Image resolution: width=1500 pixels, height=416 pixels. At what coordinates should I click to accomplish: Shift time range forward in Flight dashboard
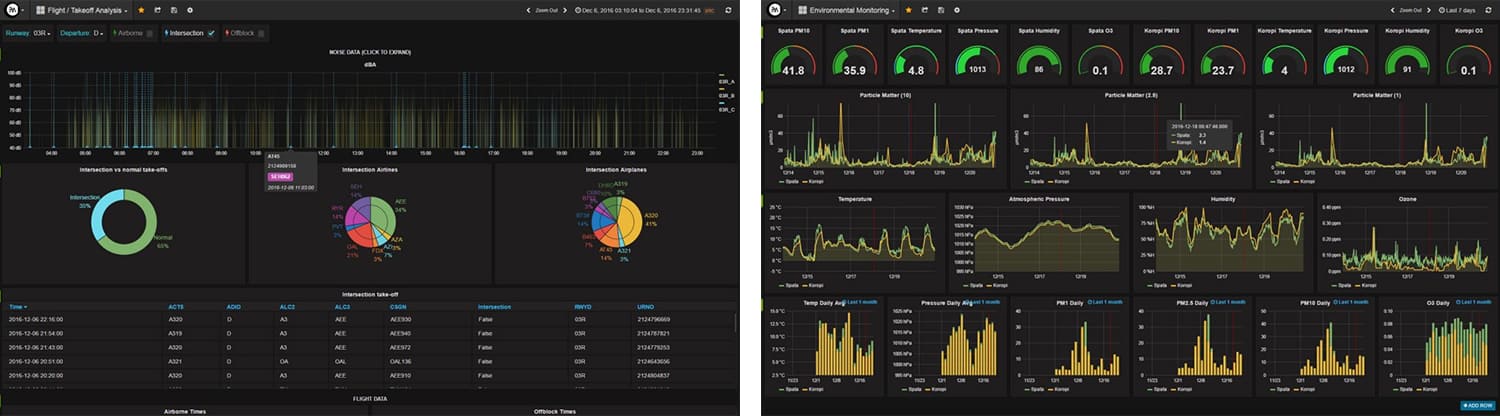pyautogui.click(x=566, y=10)
